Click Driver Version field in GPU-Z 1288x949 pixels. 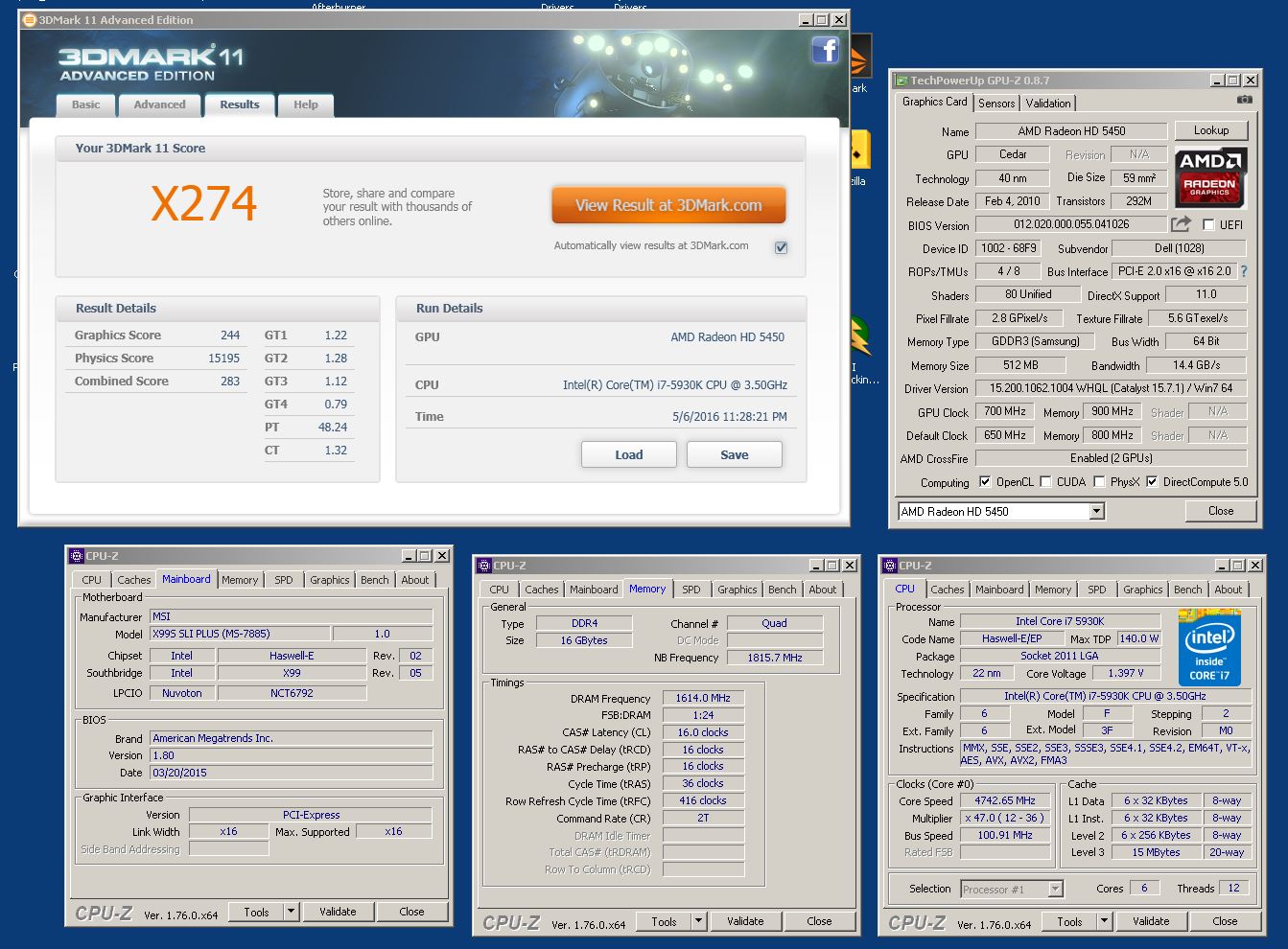1111,388
